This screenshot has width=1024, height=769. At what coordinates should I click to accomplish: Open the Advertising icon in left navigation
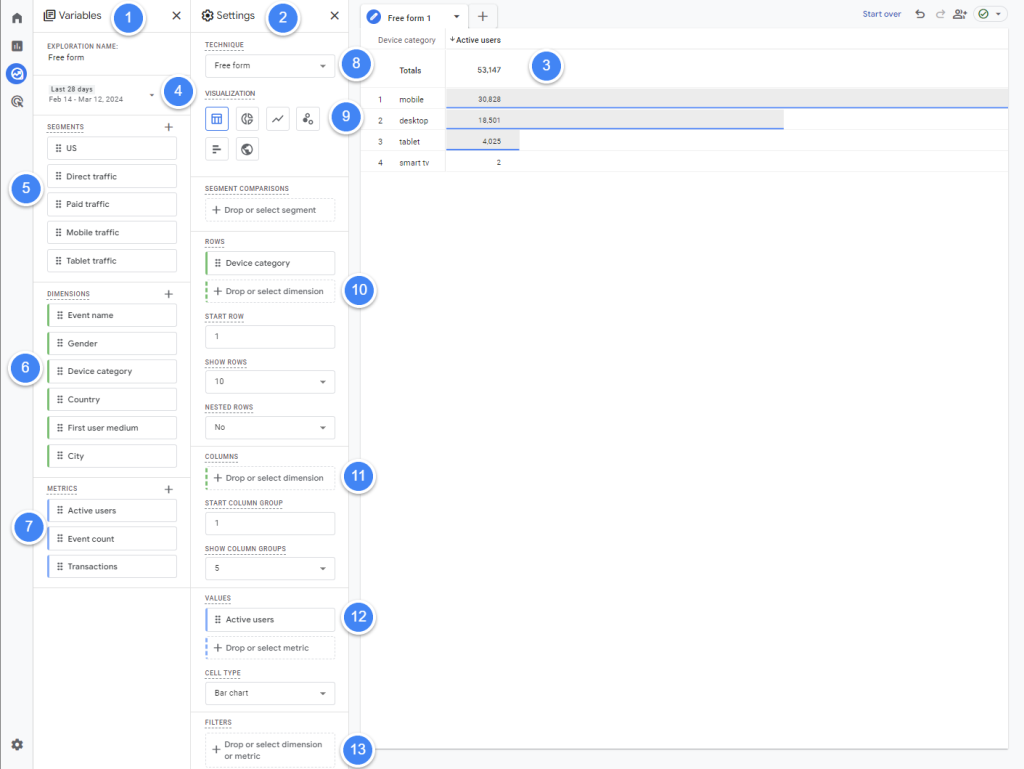coord(17,101)
